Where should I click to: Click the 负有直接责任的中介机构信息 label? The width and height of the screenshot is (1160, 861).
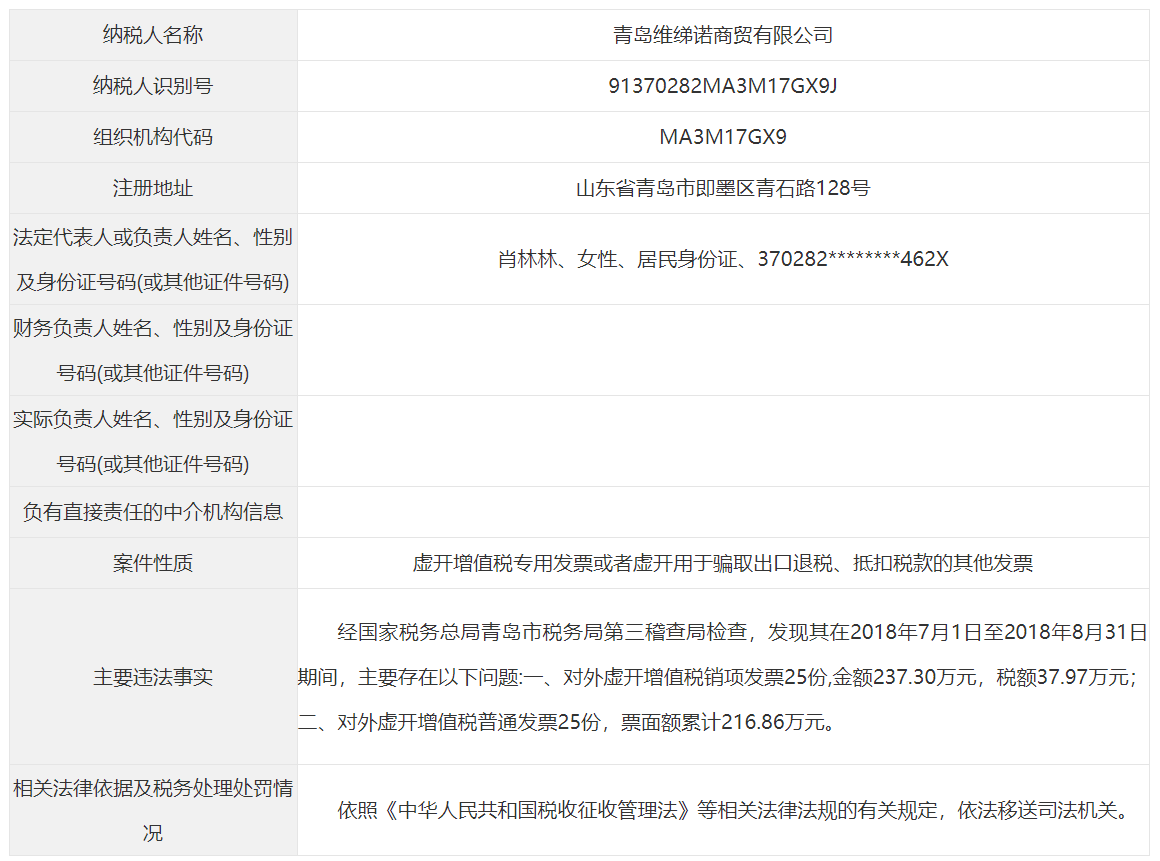153,512
